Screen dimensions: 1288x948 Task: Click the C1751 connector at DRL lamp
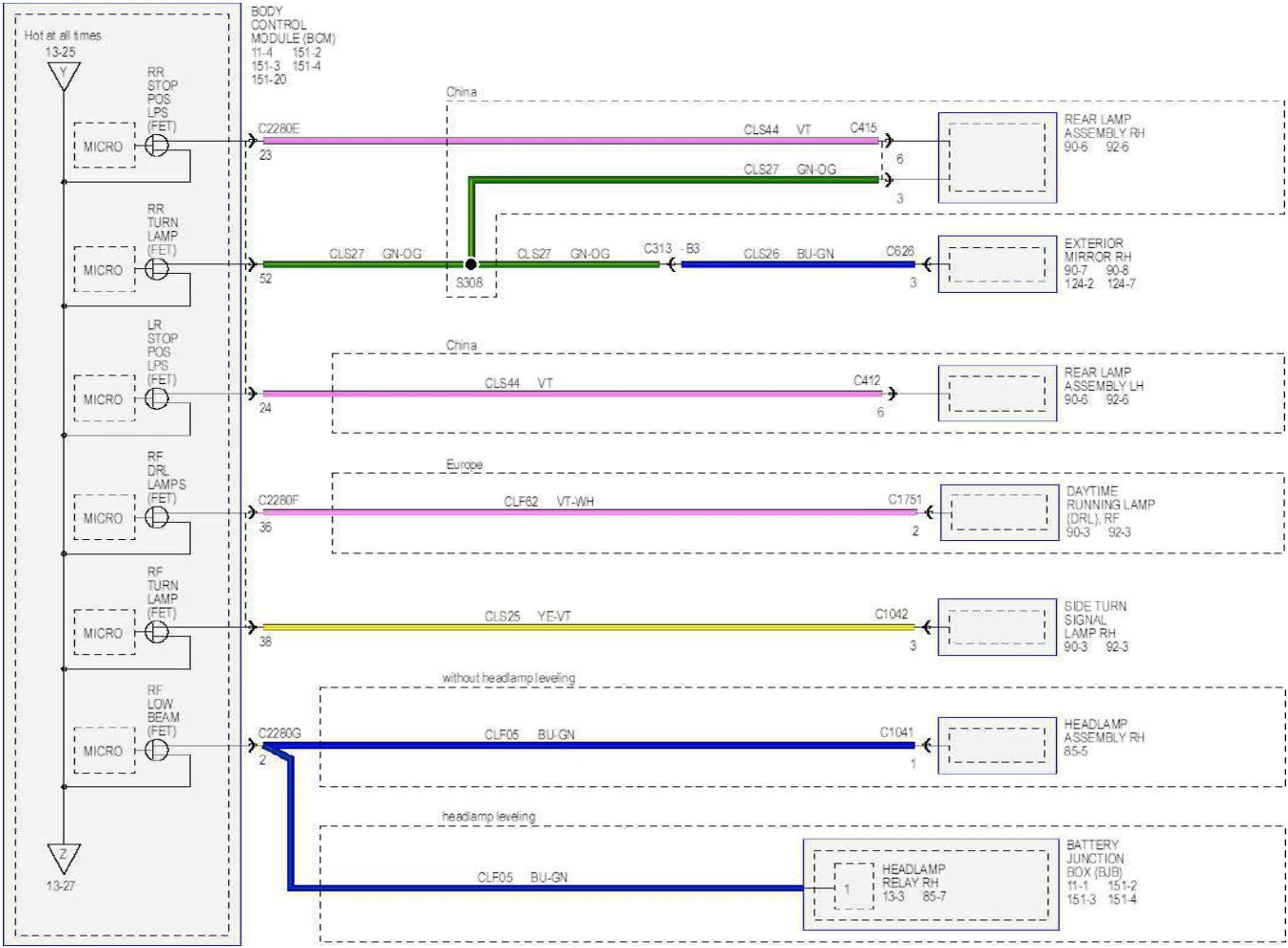click(905, 499)
